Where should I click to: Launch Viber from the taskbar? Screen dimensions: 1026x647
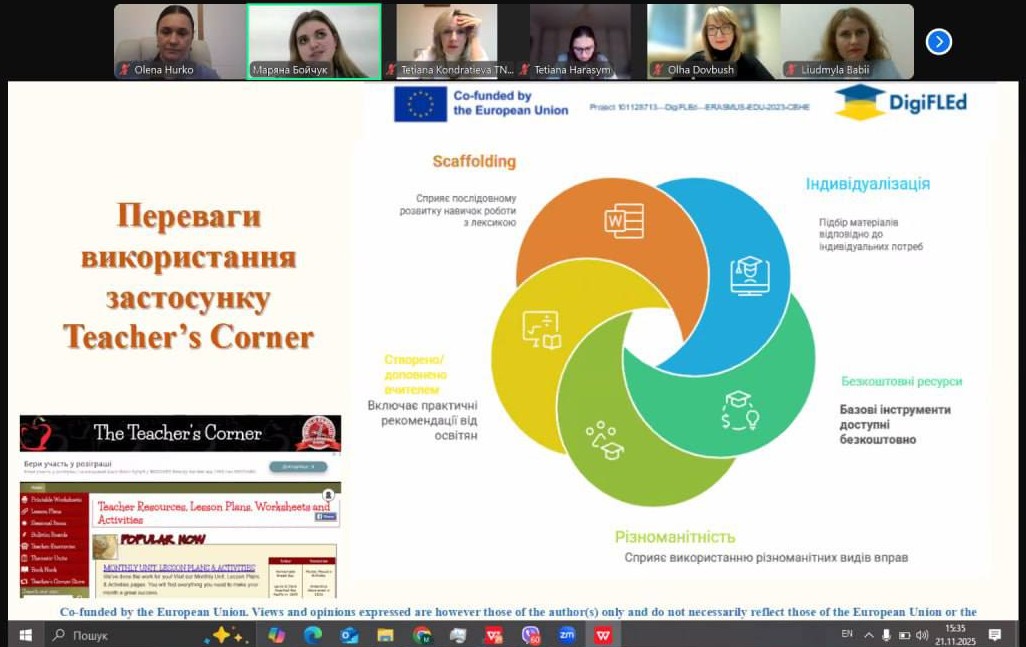530,635
